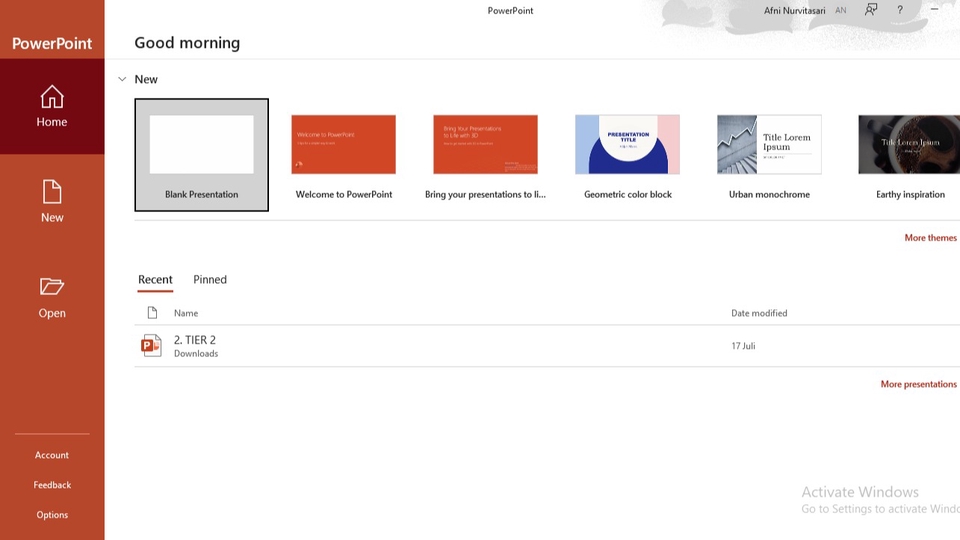
Task: Open Options in the sidebar
Action: pyautogui.click(x=52, y=515)
